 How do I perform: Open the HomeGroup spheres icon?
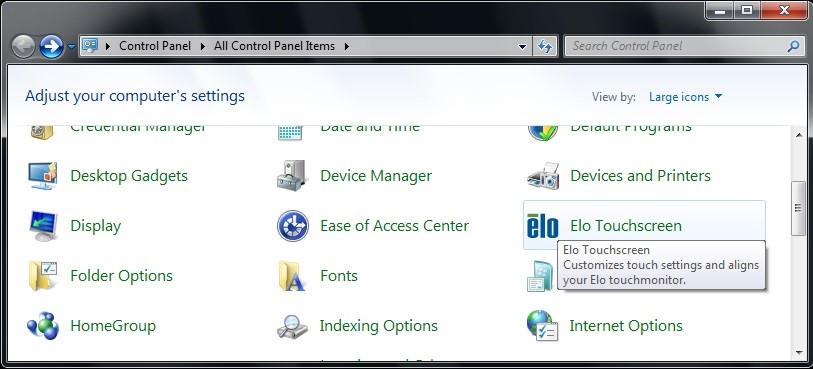pos(43,325)
